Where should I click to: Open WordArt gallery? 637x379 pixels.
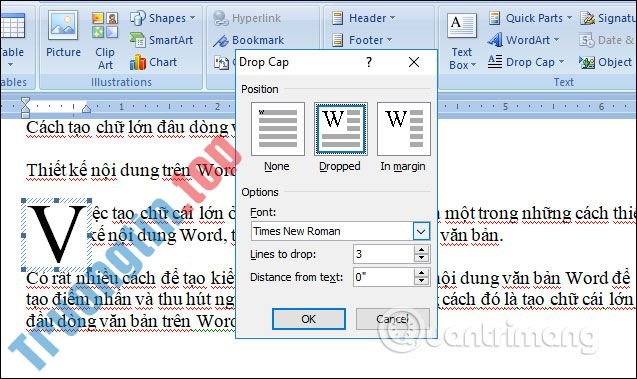tap(524, 40)
